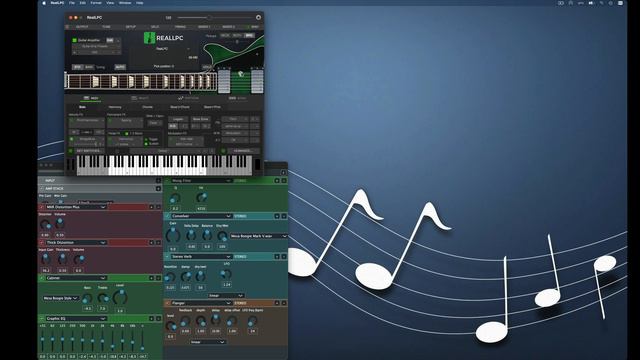Enable the Toggle option checkbox
This screenshot has width=640, height=360.
pos(146,139)
